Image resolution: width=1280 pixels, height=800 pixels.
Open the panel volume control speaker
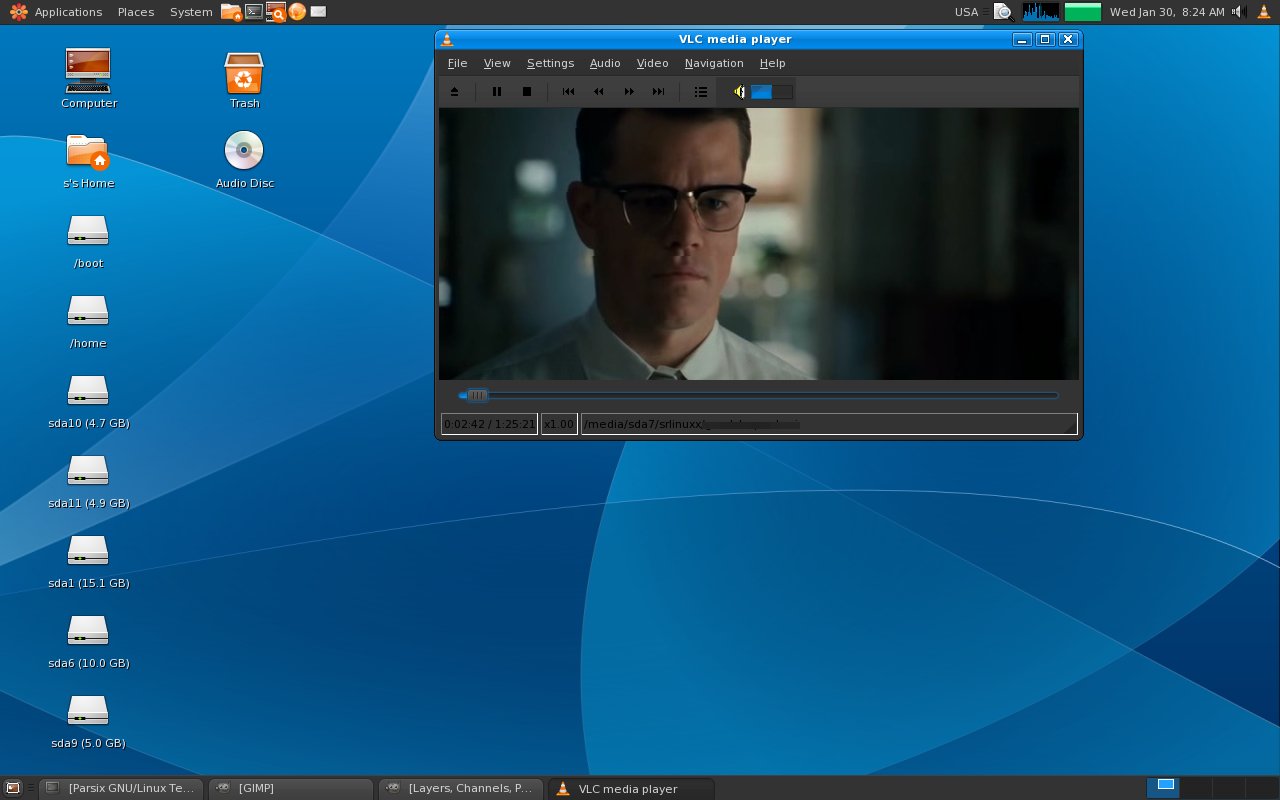[x=1238, y=12]
